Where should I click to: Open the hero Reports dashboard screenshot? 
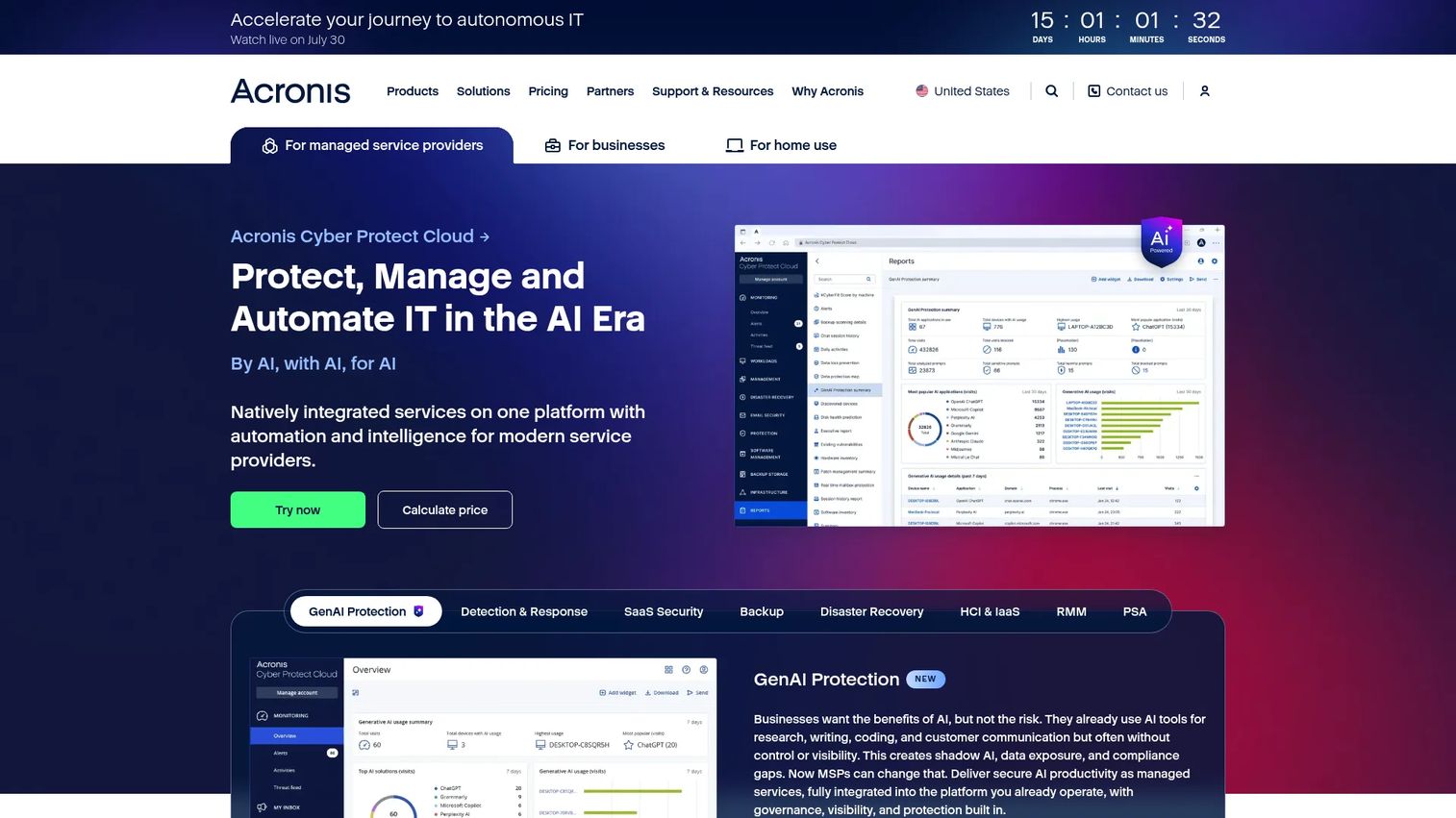tap(979, 376)
